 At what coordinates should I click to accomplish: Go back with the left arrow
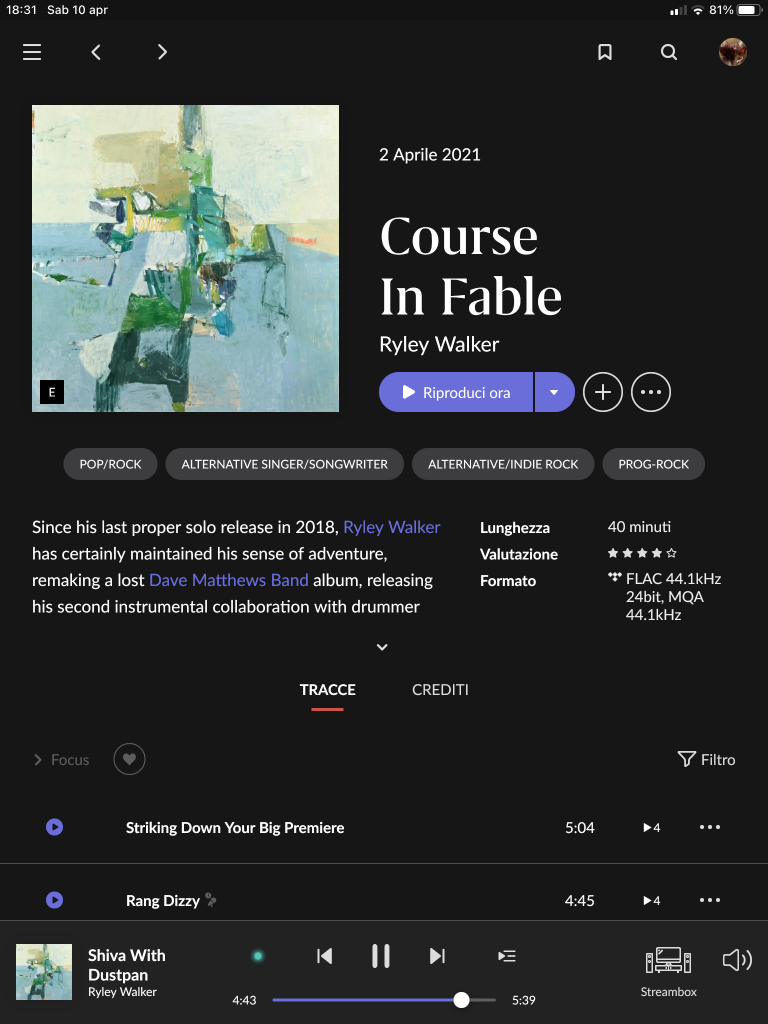pos(96,52)
